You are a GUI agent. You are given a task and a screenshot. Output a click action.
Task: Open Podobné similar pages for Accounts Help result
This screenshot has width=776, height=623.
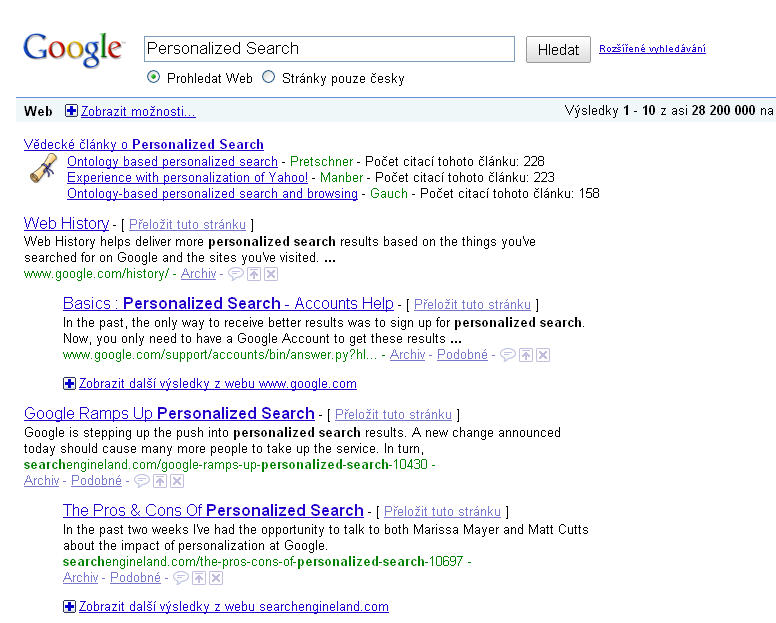click(462, 355)
